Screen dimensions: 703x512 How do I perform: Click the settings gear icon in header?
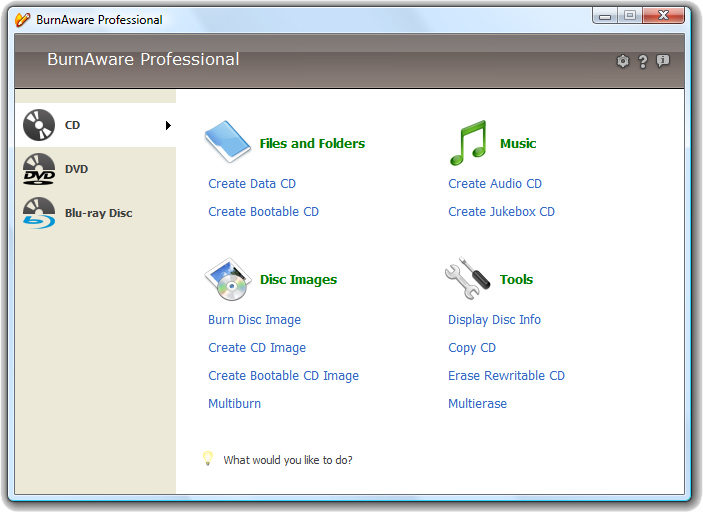(623, 61)
